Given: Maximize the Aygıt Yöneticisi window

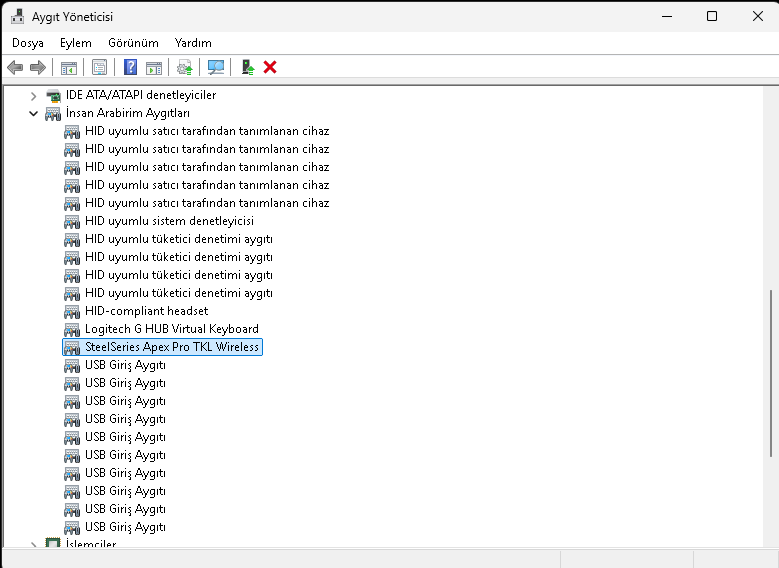Looking at the screenshot, I should coord(712,16).
